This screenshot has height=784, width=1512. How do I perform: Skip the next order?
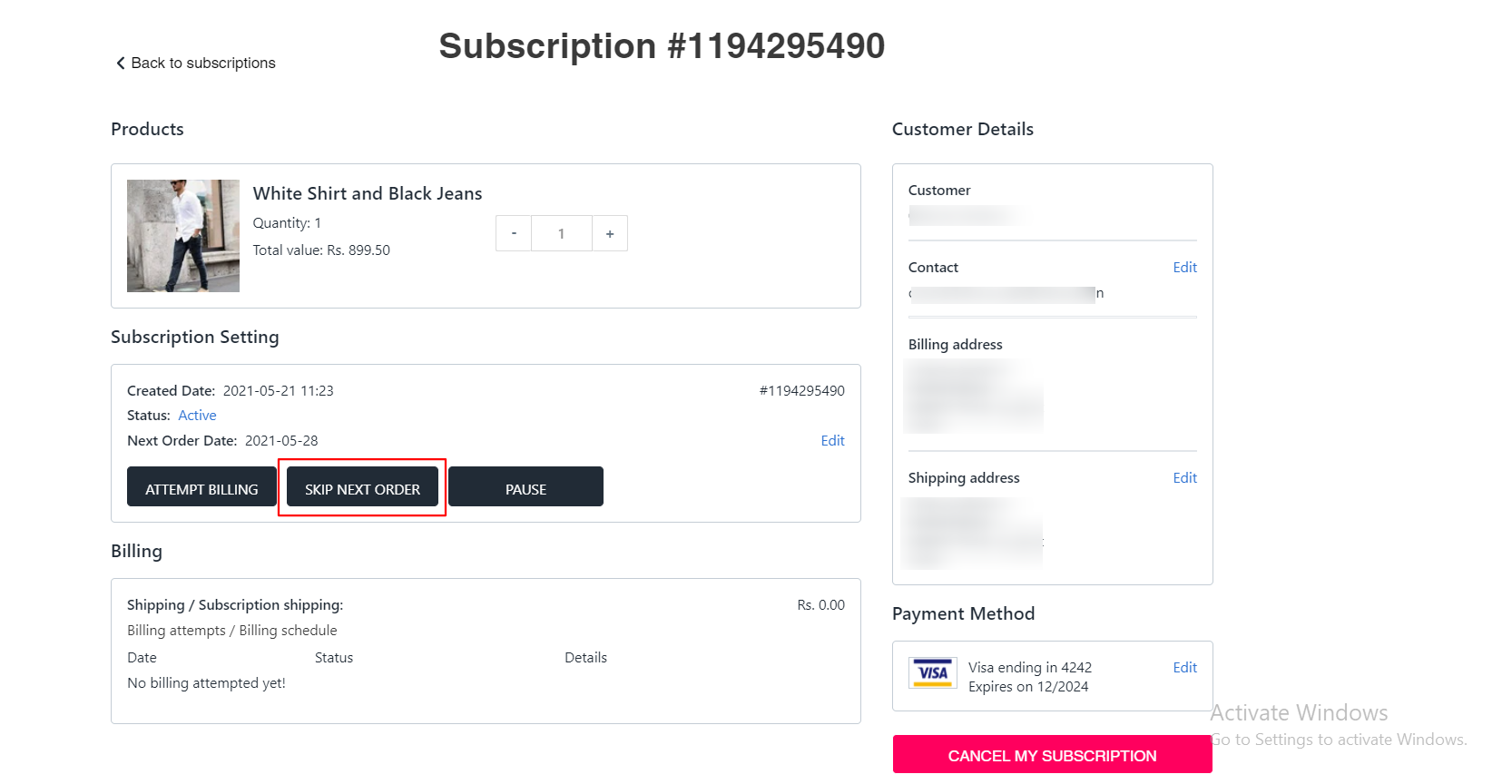point(362,486)
